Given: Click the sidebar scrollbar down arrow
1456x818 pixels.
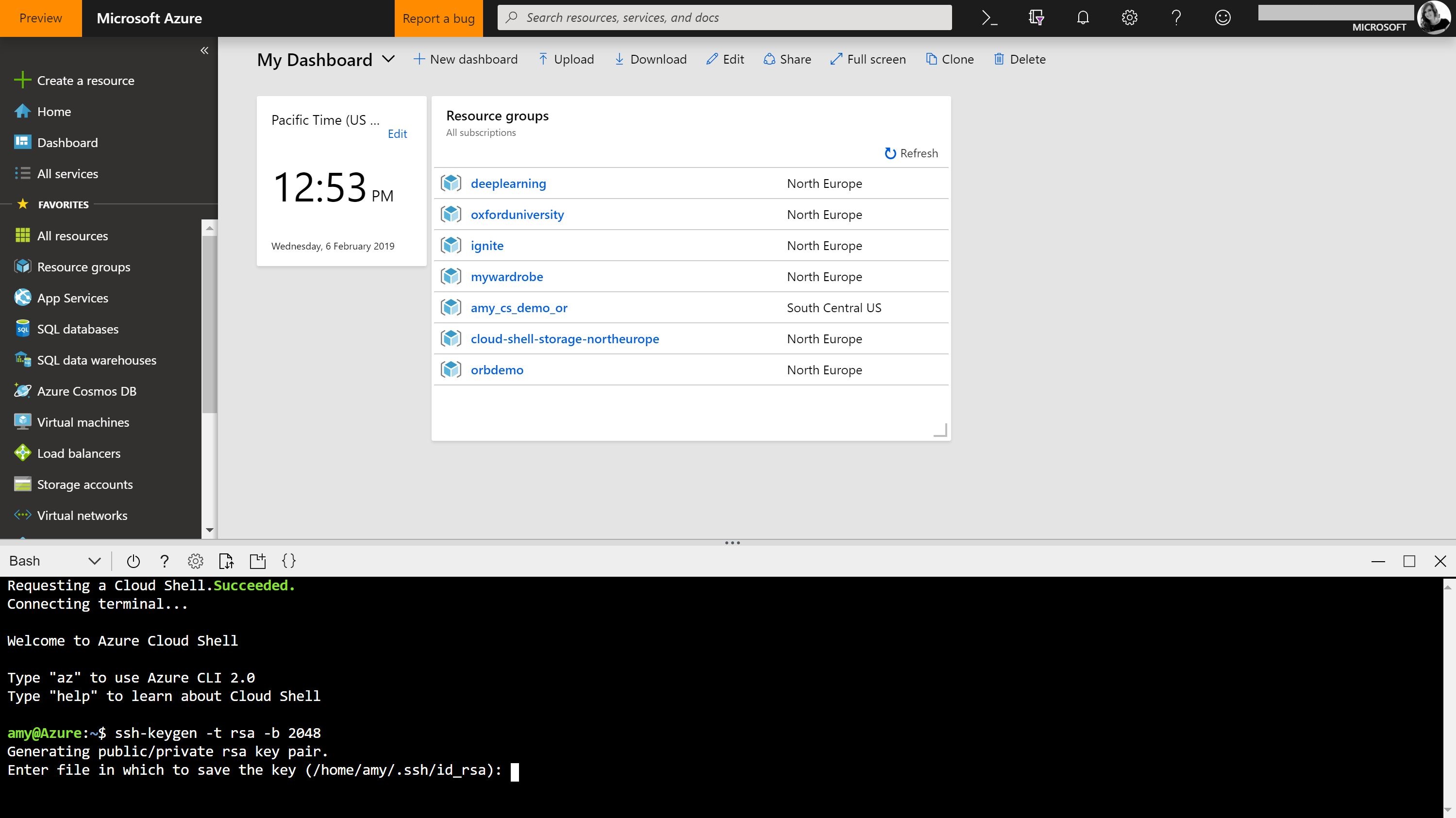Looking at the screenshot, I should click(x=210, y=530).
